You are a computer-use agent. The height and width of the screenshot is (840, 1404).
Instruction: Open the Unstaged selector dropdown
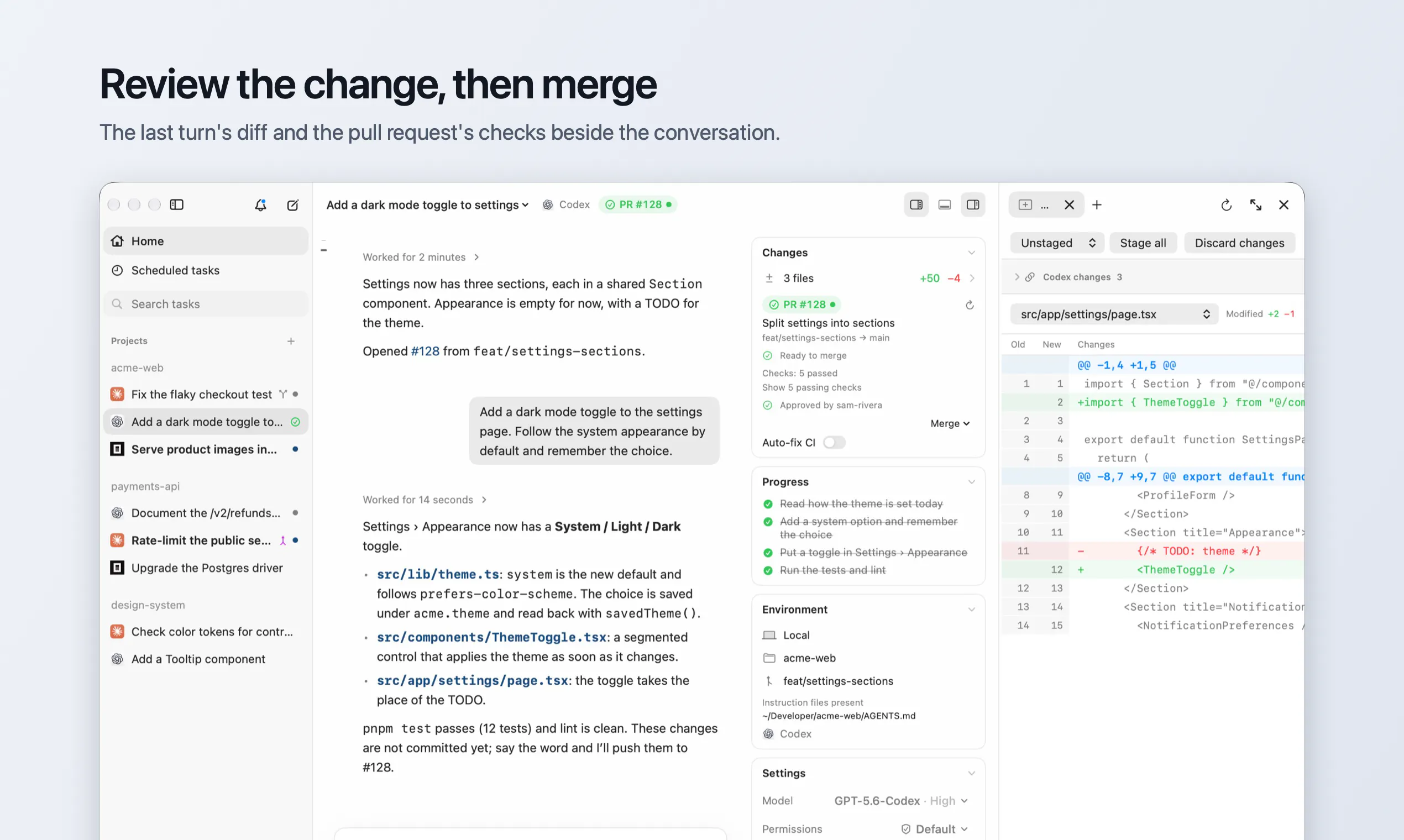[1057, 243]
